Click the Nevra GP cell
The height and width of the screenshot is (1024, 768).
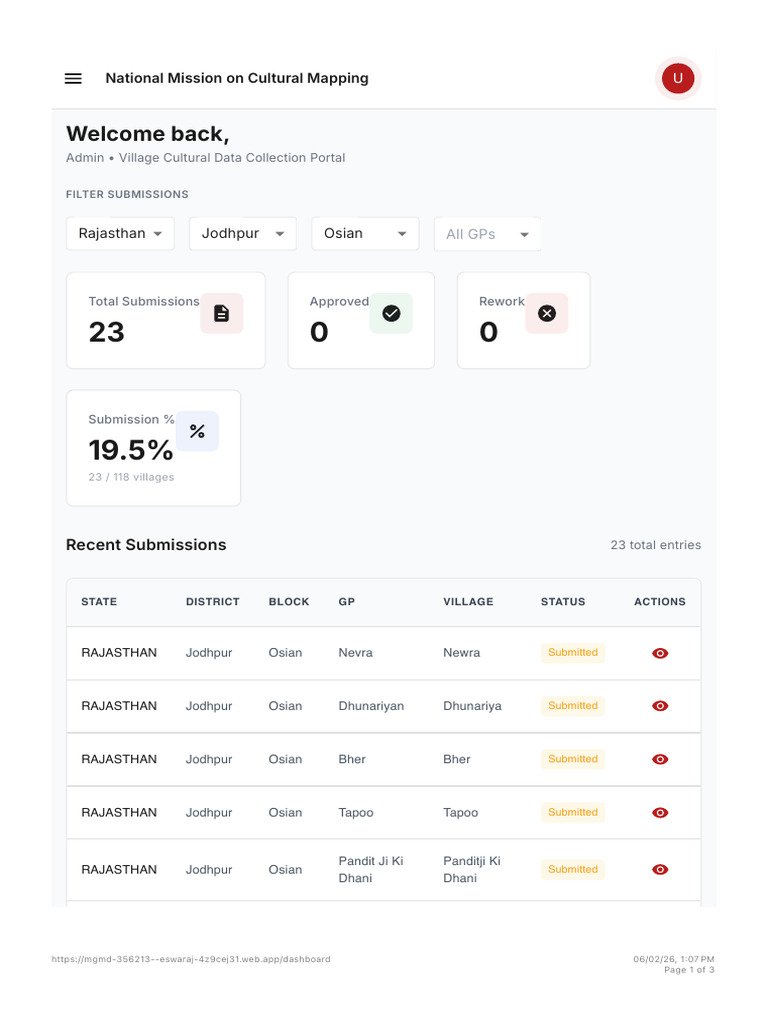click(x=355, y=652)
